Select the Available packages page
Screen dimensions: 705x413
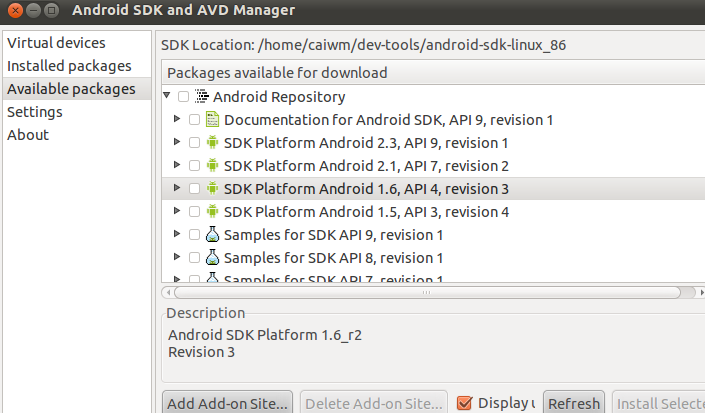click(x=77, y=89)
